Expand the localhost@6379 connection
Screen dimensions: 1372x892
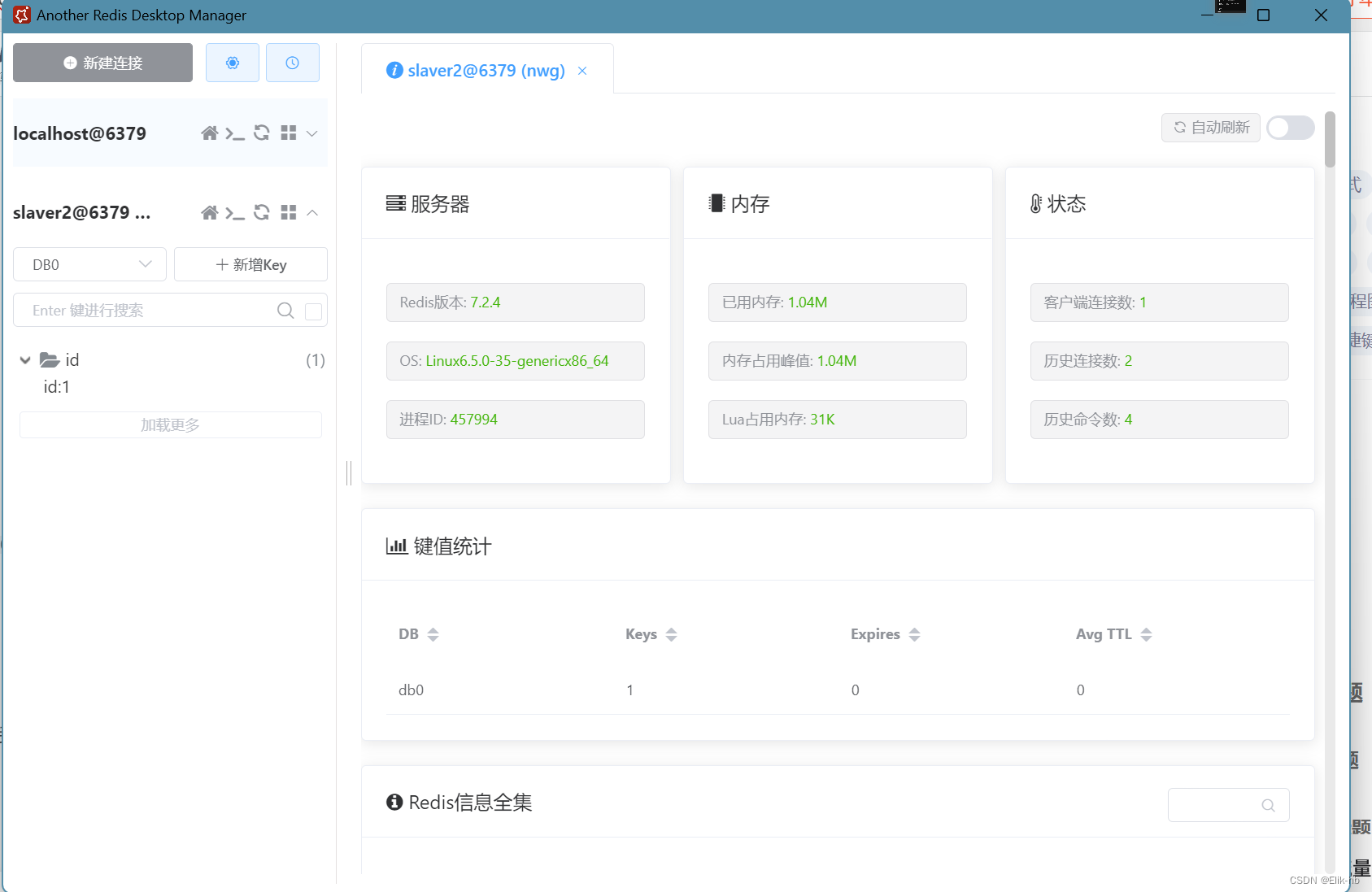312,133
